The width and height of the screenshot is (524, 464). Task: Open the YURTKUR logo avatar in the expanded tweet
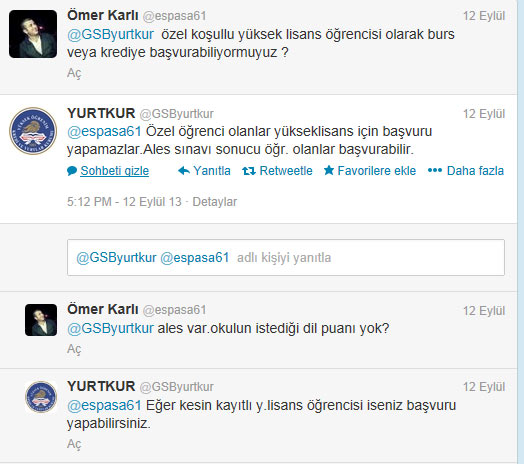[33, 131]
